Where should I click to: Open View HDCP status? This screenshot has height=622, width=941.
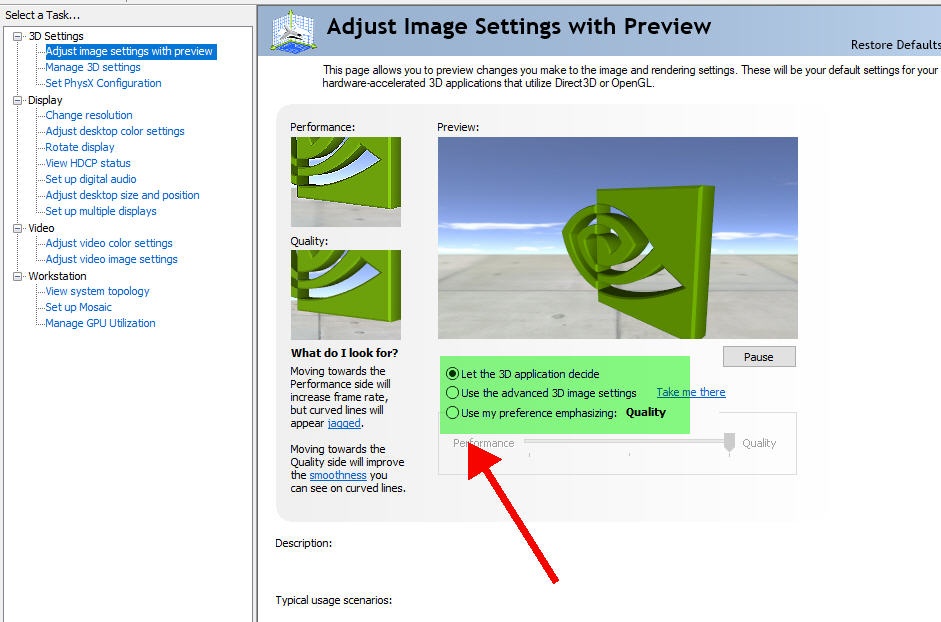[x=88, y=163]
